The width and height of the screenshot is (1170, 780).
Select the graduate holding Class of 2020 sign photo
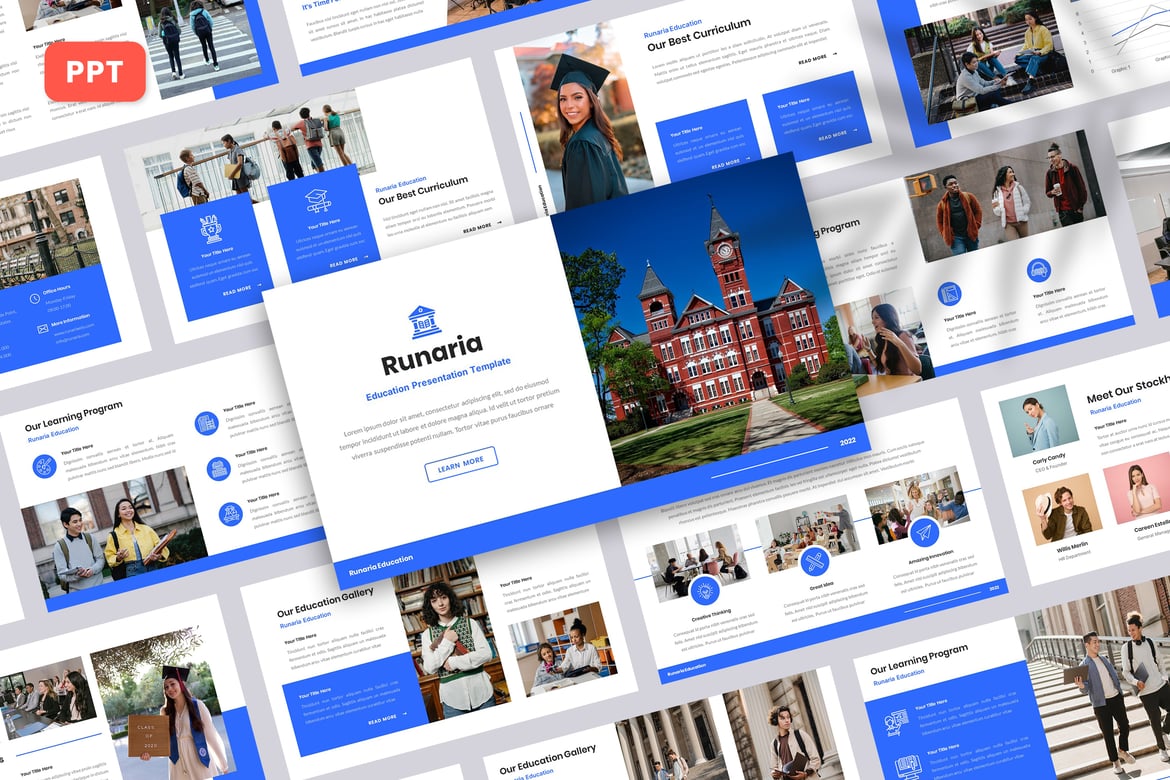click(x=164, y=705)
